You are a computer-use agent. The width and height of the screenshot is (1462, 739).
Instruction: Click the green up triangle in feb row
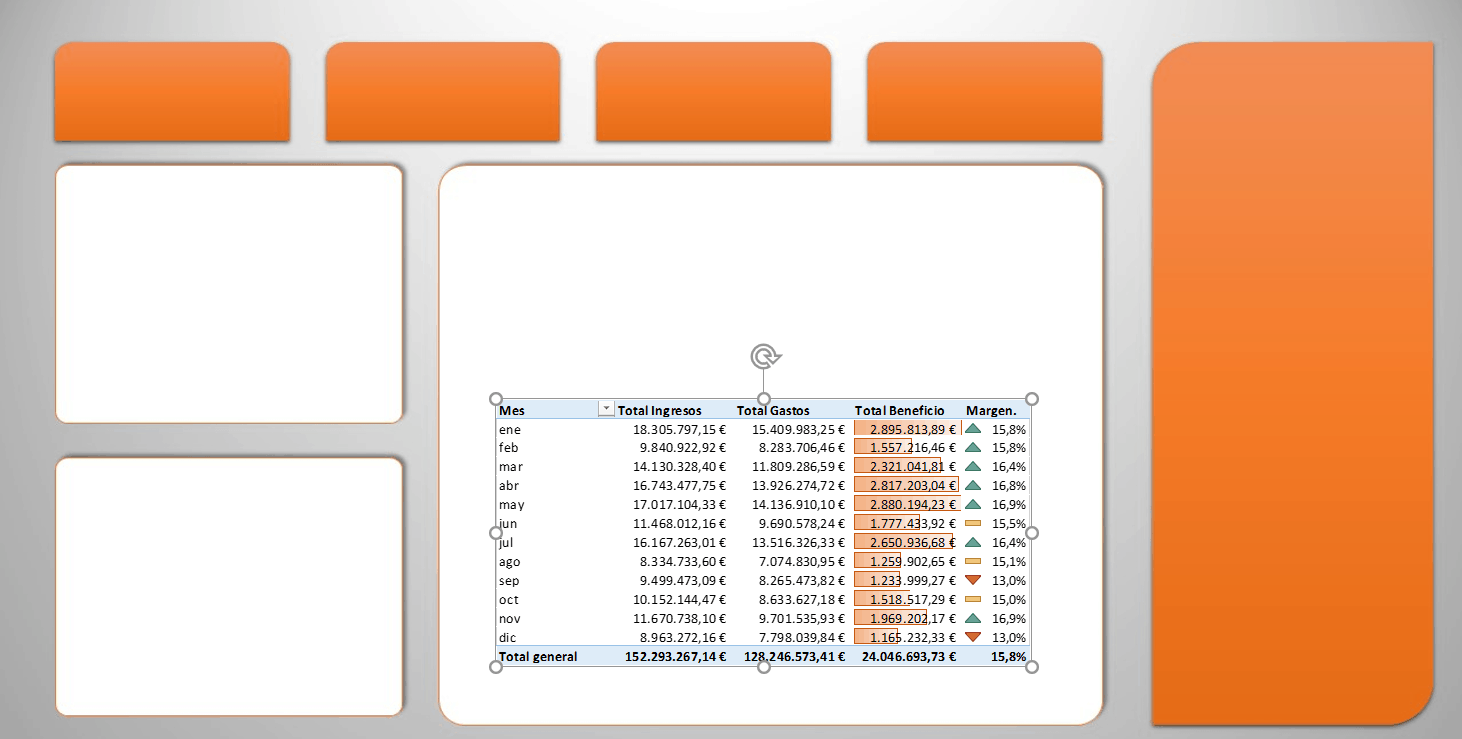tap(973, 447)
